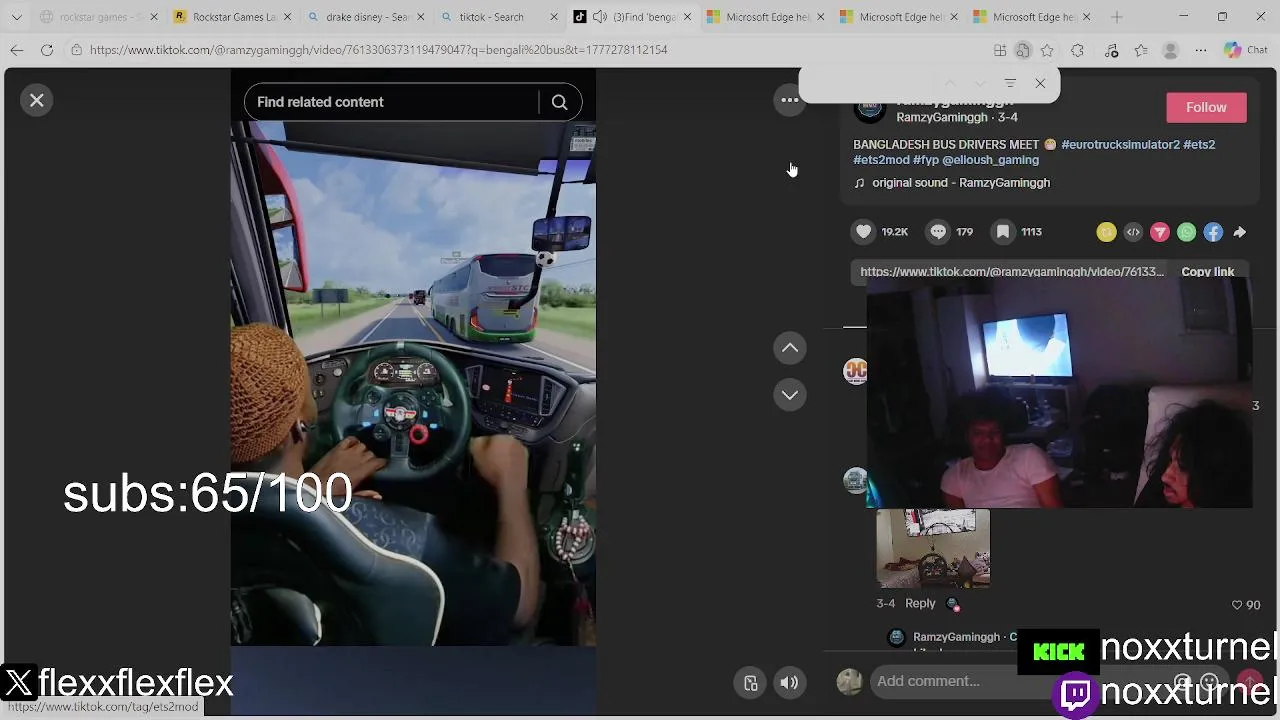Open the browser profile icon
1280x720 pixels.
click(x=1171, y=50)
